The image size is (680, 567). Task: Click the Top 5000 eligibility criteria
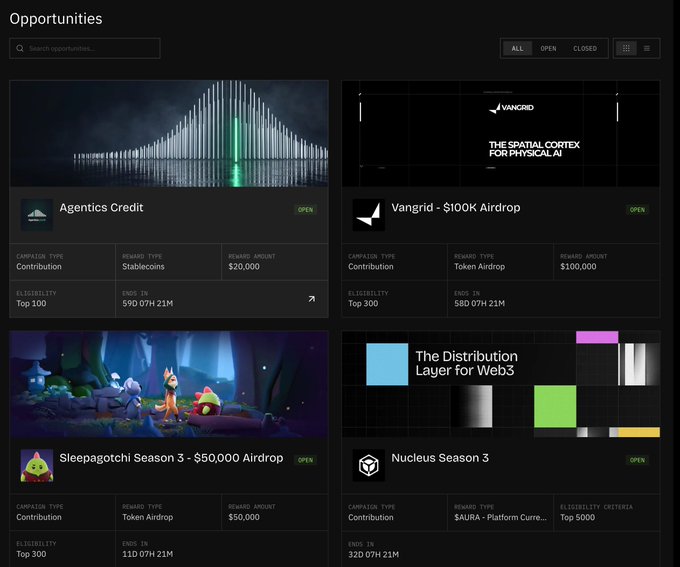pyautogui.click(x=577, y=517)
